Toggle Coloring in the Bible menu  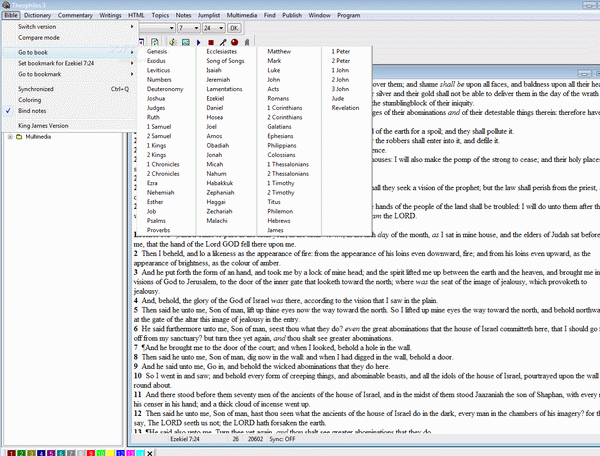(31, 99)
